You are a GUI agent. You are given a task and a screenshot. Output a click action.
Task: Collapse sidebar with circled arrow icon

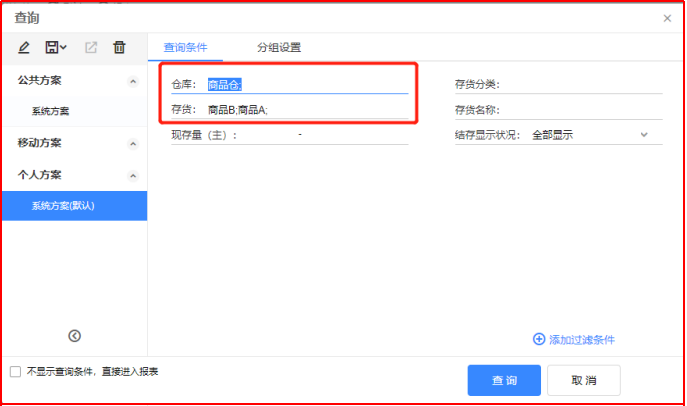[x=74, y=336]
